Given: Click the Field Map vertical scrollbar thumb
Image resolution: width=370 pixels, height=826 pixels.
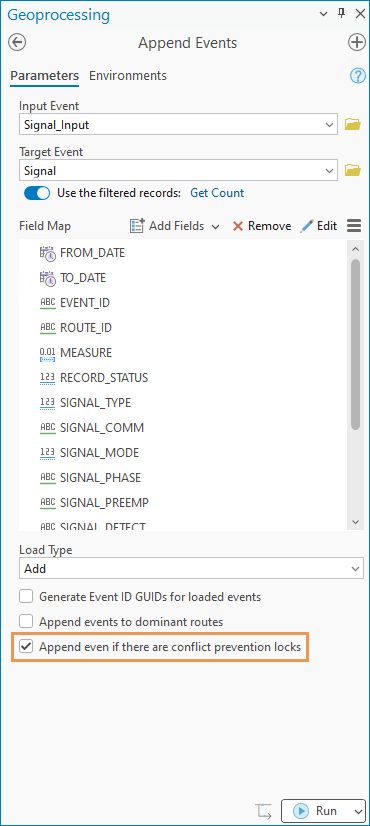Looking at the screenshot, I should [x=356, y=344].
